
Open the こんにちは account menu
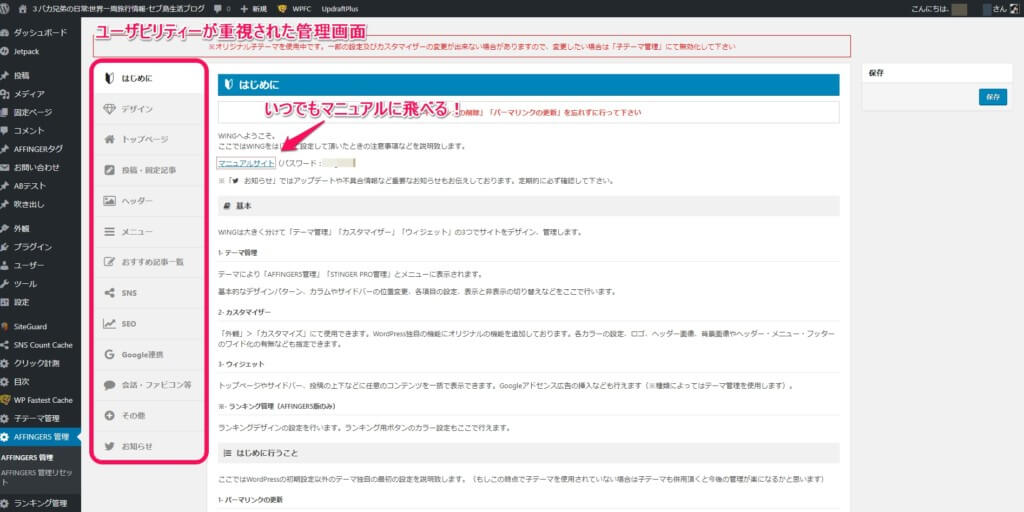tap(967, 10)
